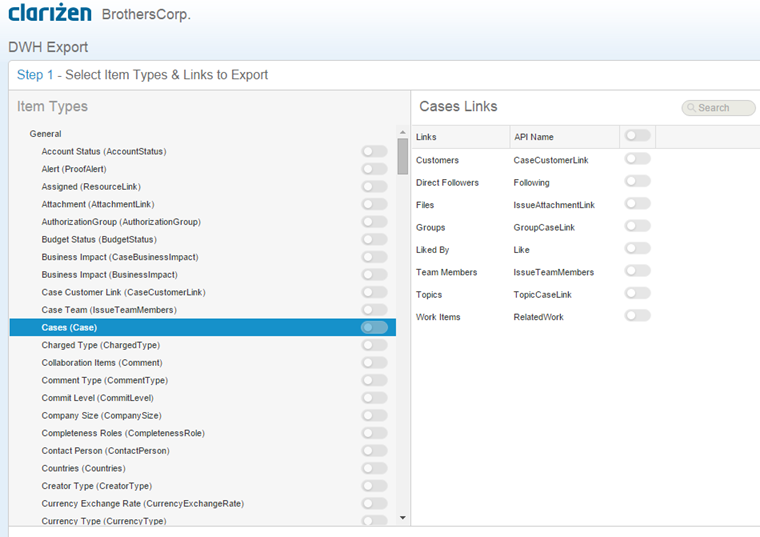Enable Collaboration Items (Comment) switch
The height and width of the screenshot is (537, 760).
374,363
